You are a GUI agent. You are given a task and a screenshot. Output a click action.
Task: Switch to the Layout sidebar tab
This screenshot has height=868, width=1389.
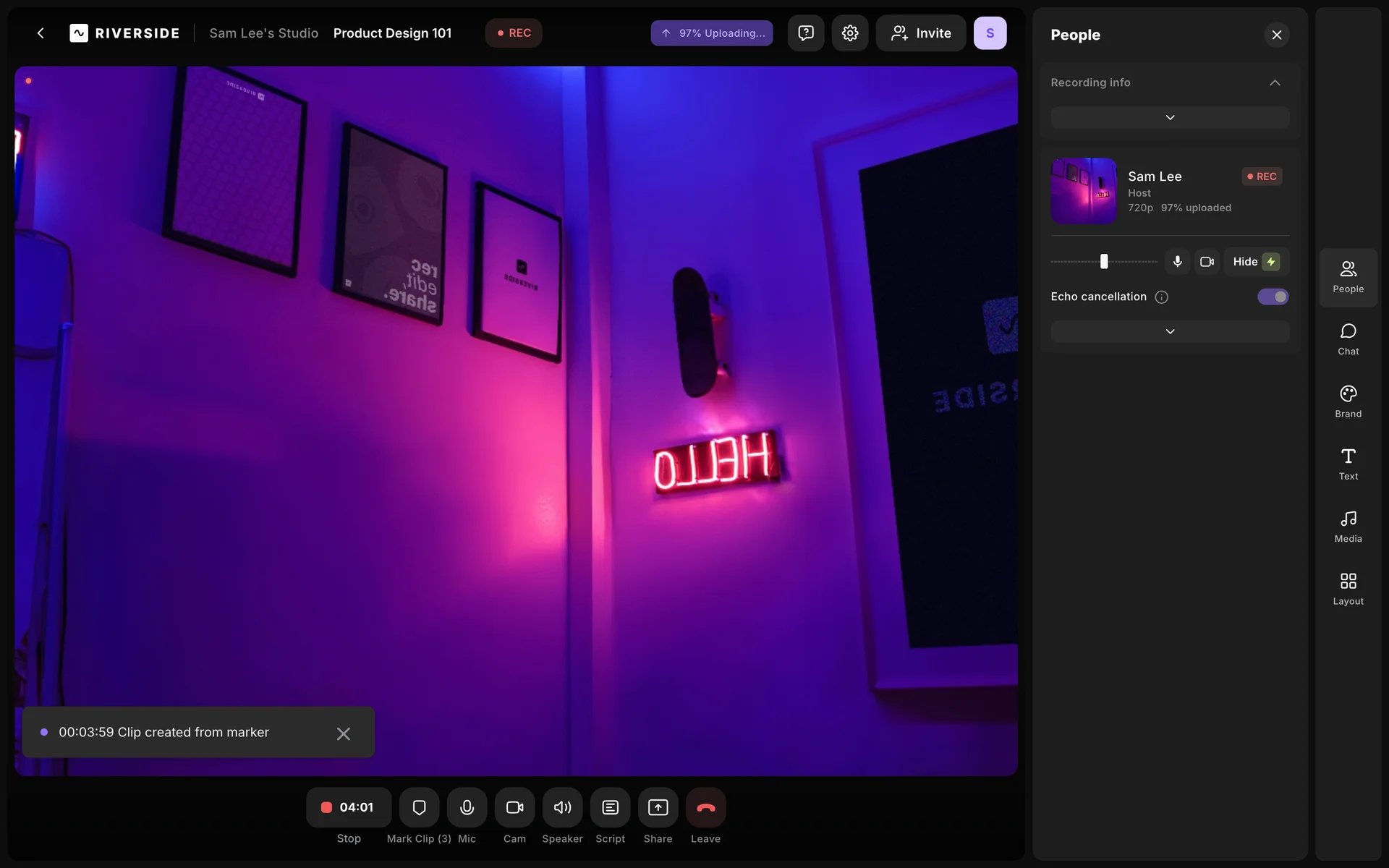tap(1348, 588)
